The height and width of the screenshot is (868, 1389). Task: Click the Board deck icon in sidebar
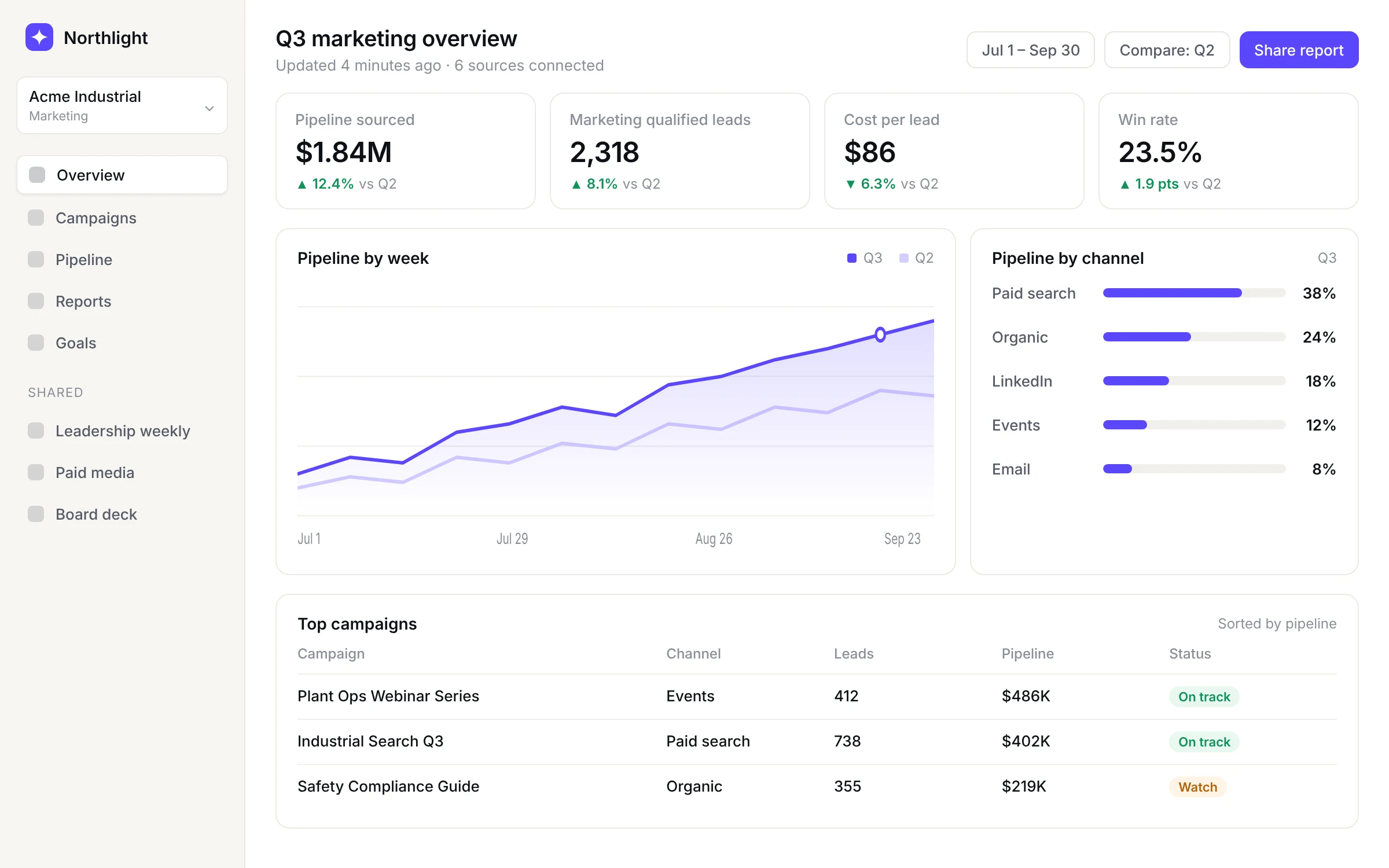(36, 514)
